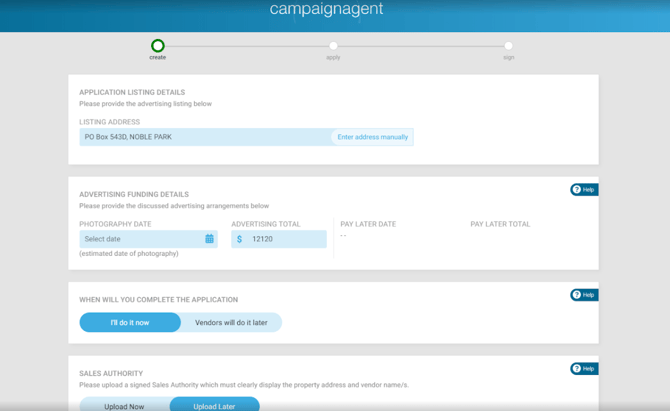Click the Select date photography field
670x411 pixels.
pyautogui.click(x=148, y=239)
